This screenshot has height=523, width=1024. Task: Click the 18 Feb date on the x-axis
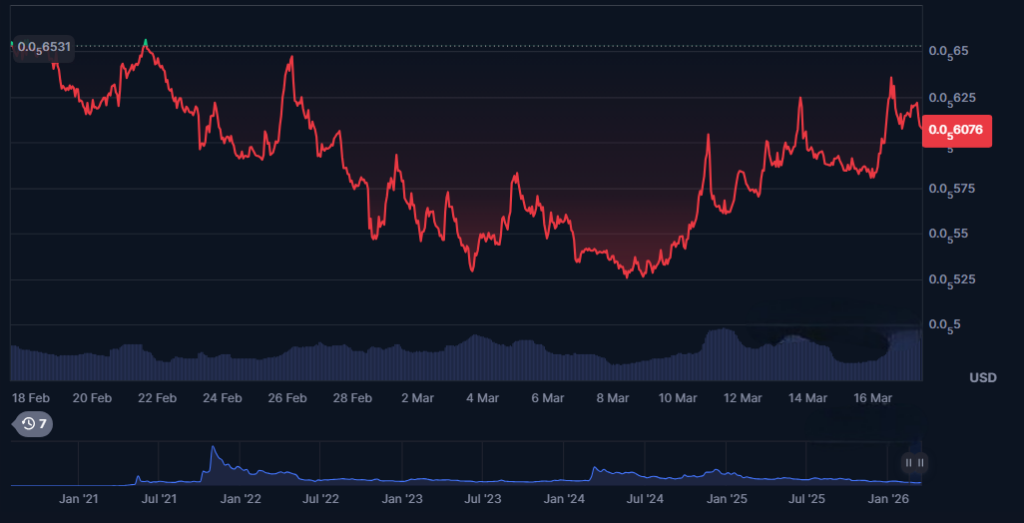pyautogui.click(x=30, y=398)
